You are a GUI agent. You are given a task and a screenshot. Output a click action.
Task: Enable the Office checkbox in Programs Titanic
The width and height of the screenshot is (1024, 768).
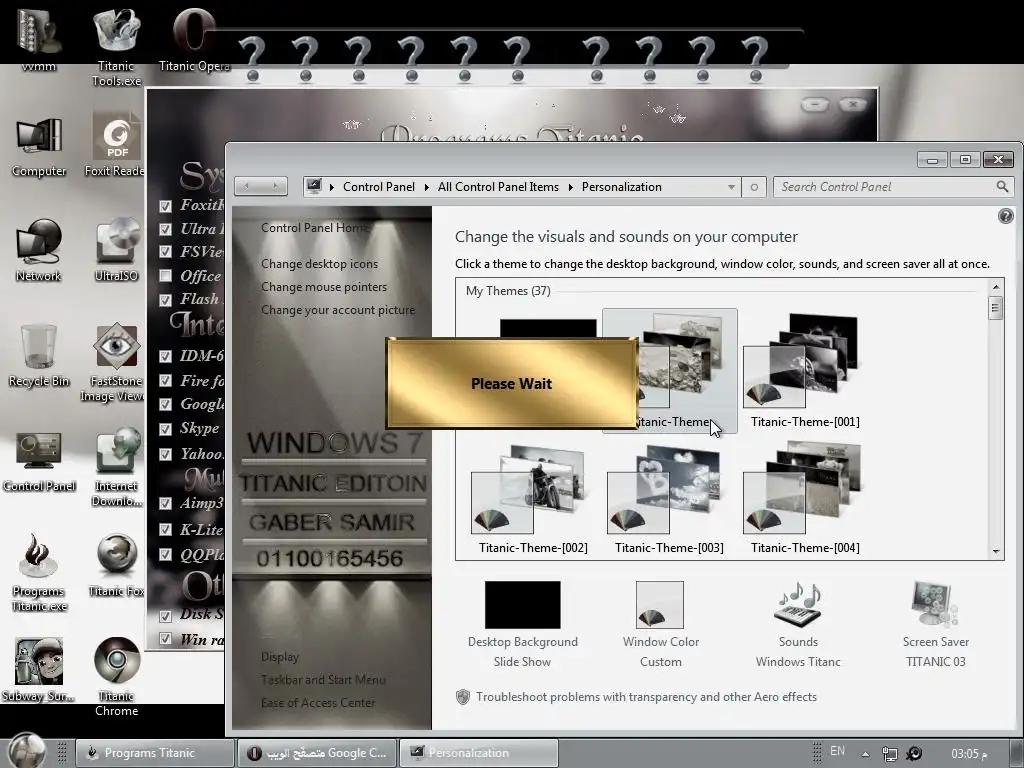pyautogui.click(x=165, y=275)
